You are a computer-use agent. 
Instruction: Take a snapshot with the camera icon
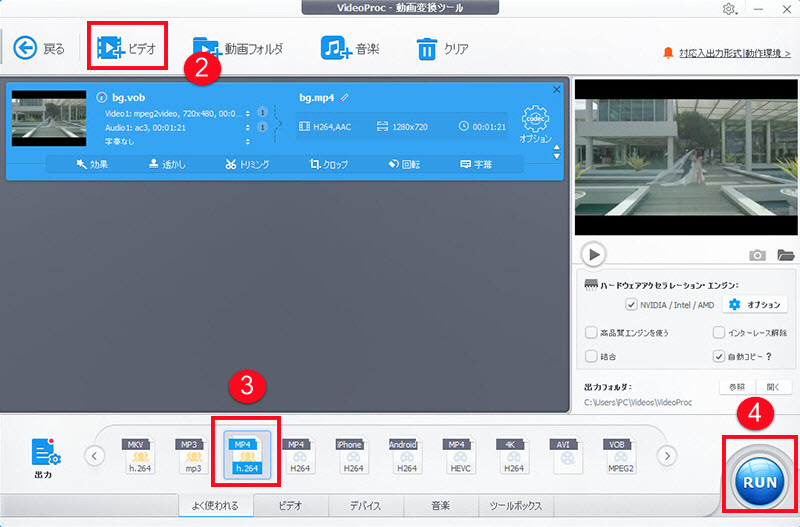757,255
